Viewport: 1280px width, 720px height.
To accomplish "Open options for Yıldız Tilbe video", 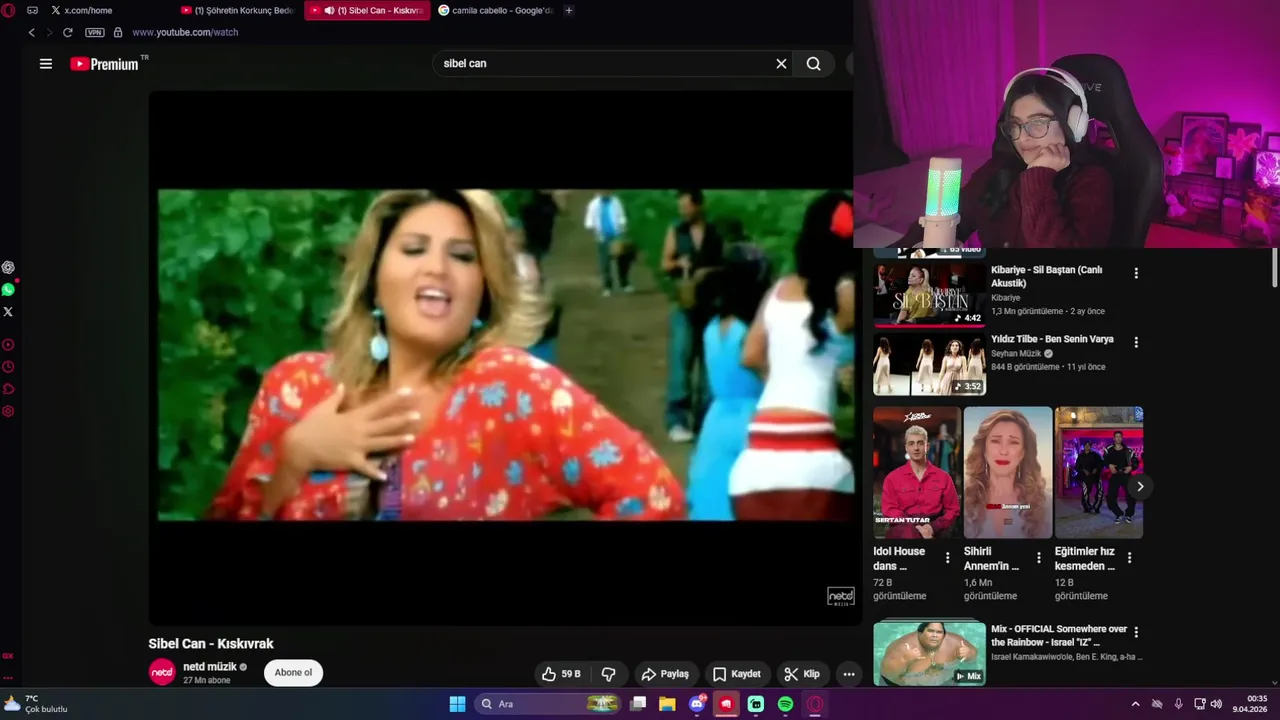I will click(1136, 342).
